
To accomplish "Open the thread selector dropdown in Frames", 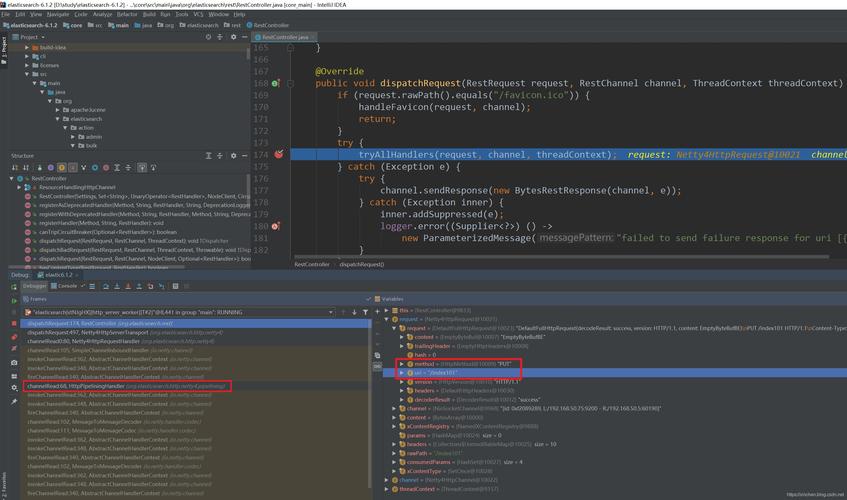I will click(x=331, y=312).
